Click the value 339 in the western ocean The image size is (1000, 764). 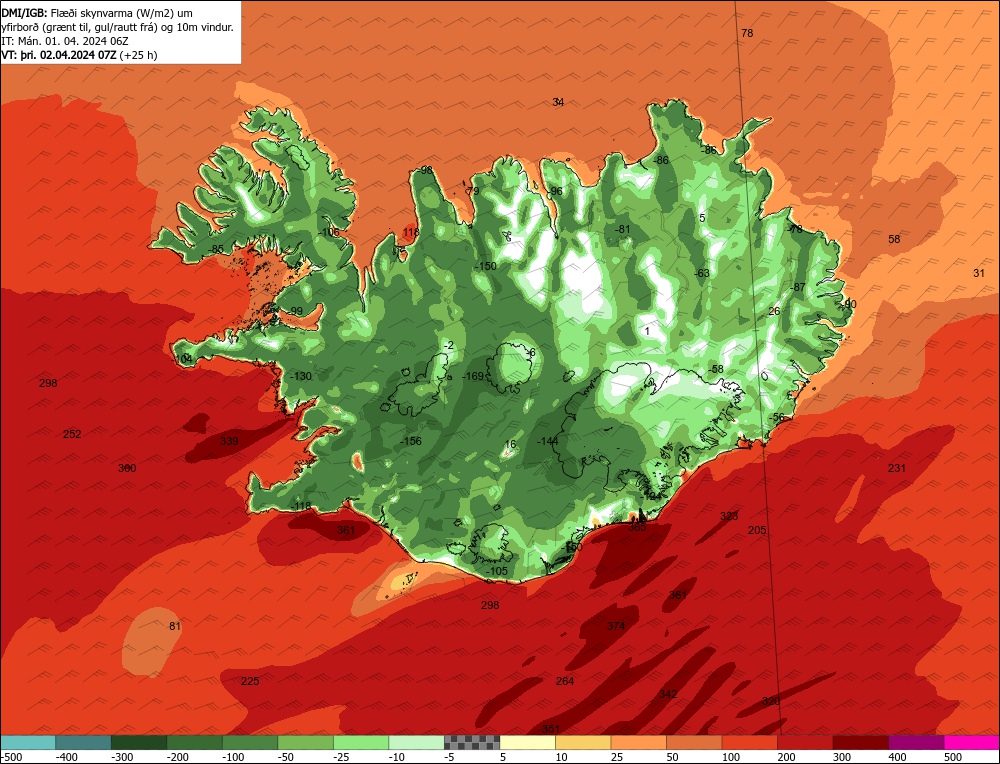(229, 441)
